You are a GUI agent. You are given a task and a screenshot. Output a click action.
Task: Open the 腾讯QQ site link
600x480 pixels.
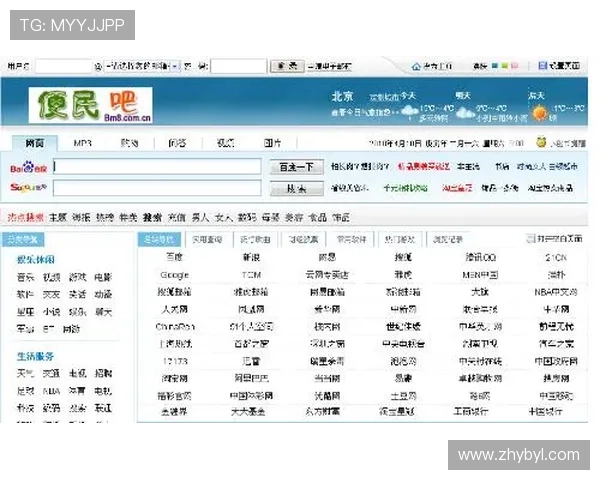click(x=481, y=258)
